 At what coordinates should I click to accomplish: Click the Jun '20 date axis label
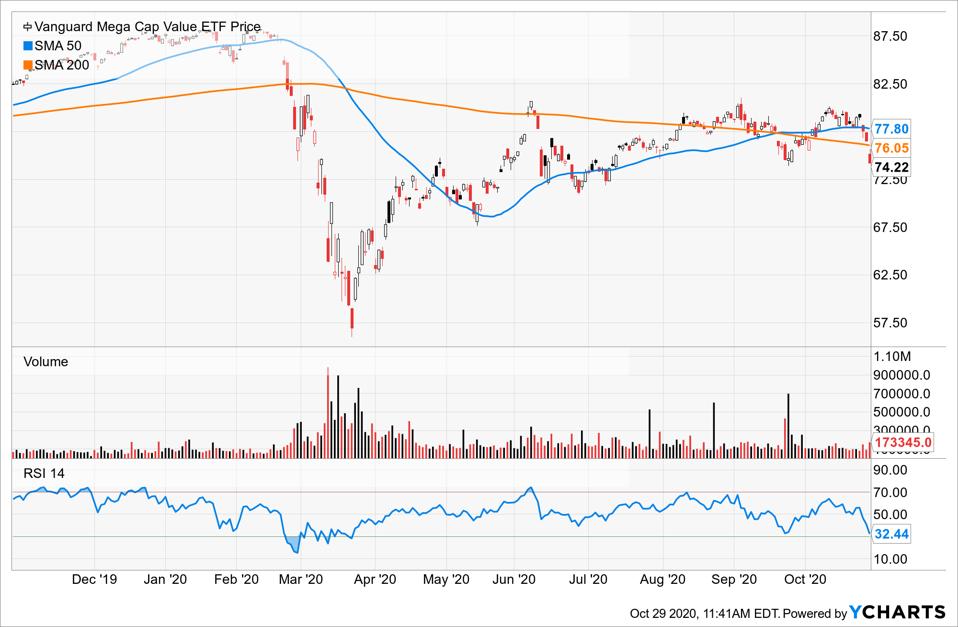518,579
